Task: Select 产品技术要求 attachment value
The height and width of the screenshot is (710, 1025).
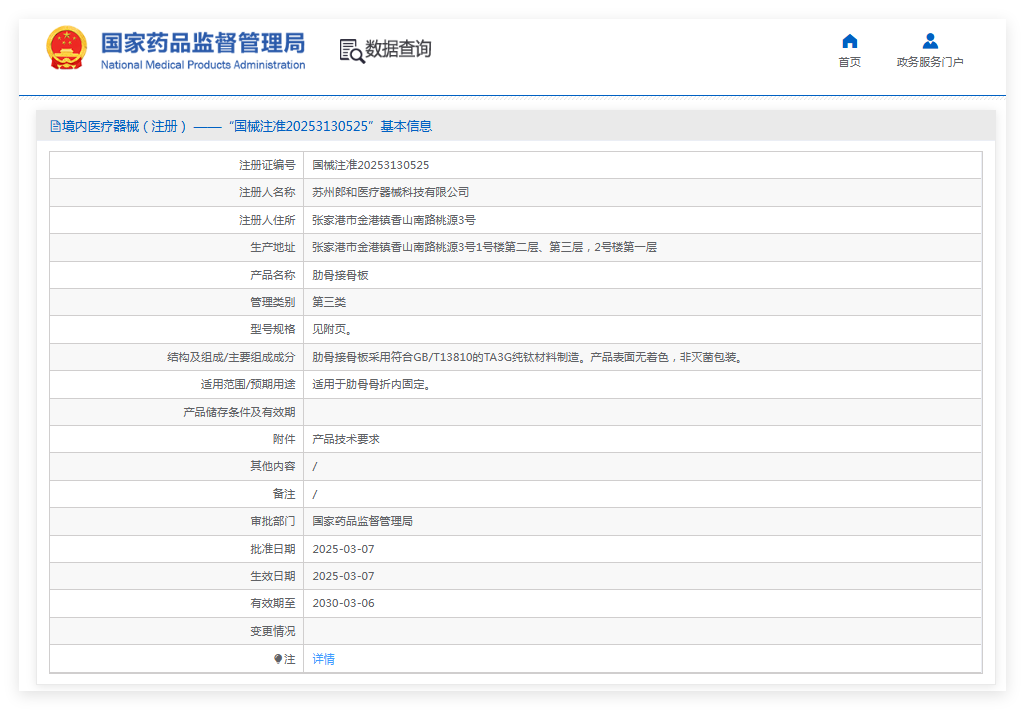Action: (346, 439)
